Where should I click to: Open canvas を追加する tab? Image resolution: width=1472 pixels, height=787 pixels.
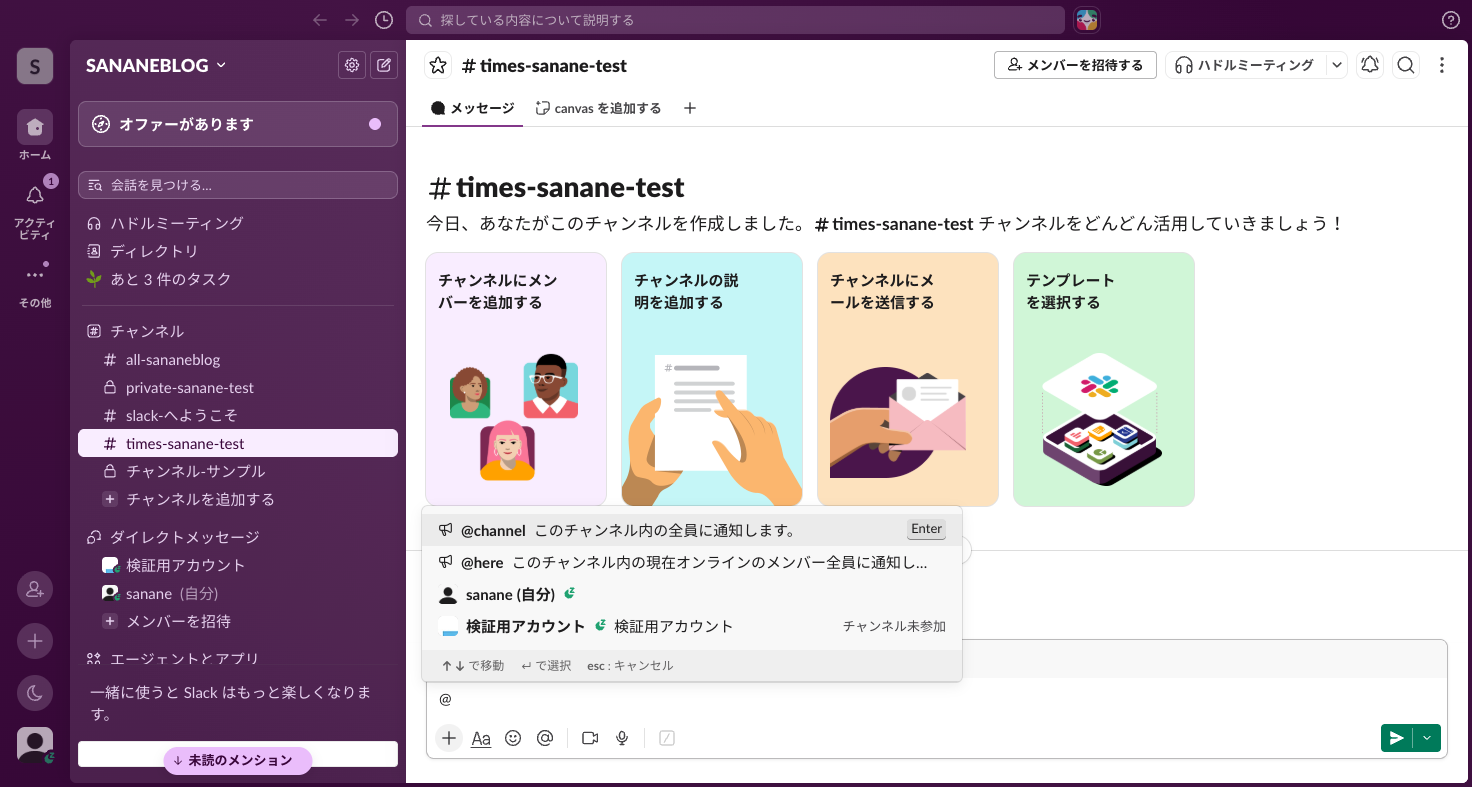coord(598,108)
